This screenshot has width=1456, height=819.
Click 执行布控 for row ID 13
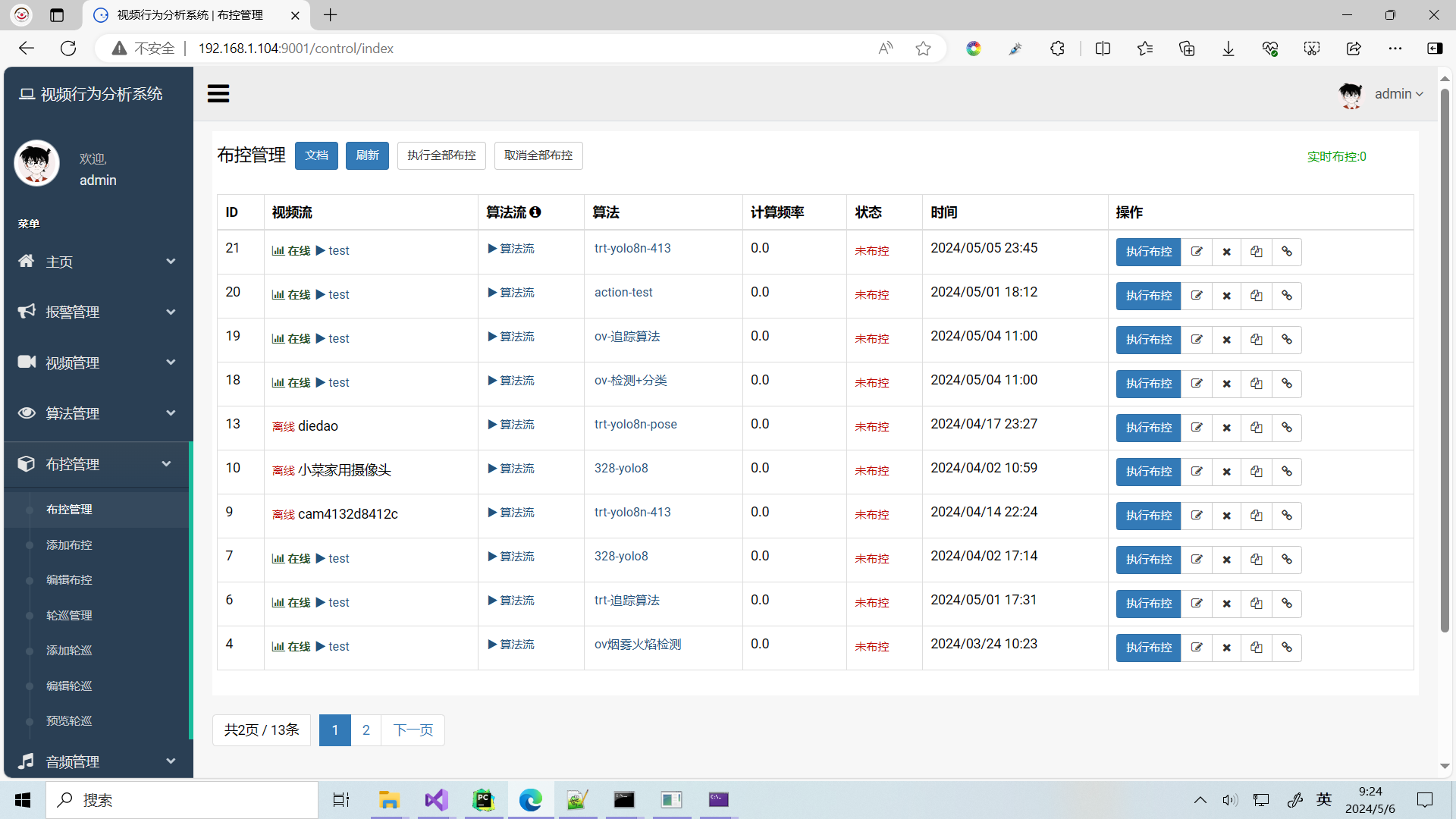click(1148, 428)
